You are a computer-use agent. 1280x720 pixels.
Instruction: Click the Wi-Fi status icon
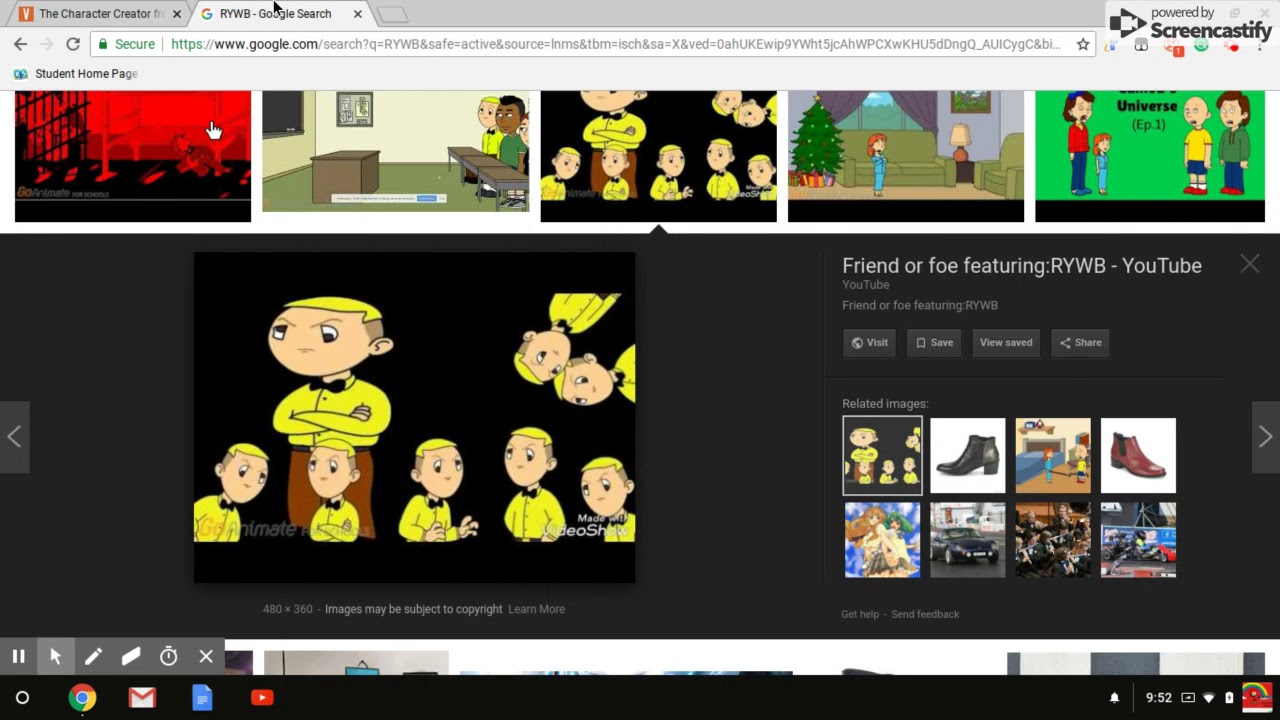tap(1209, 698)
